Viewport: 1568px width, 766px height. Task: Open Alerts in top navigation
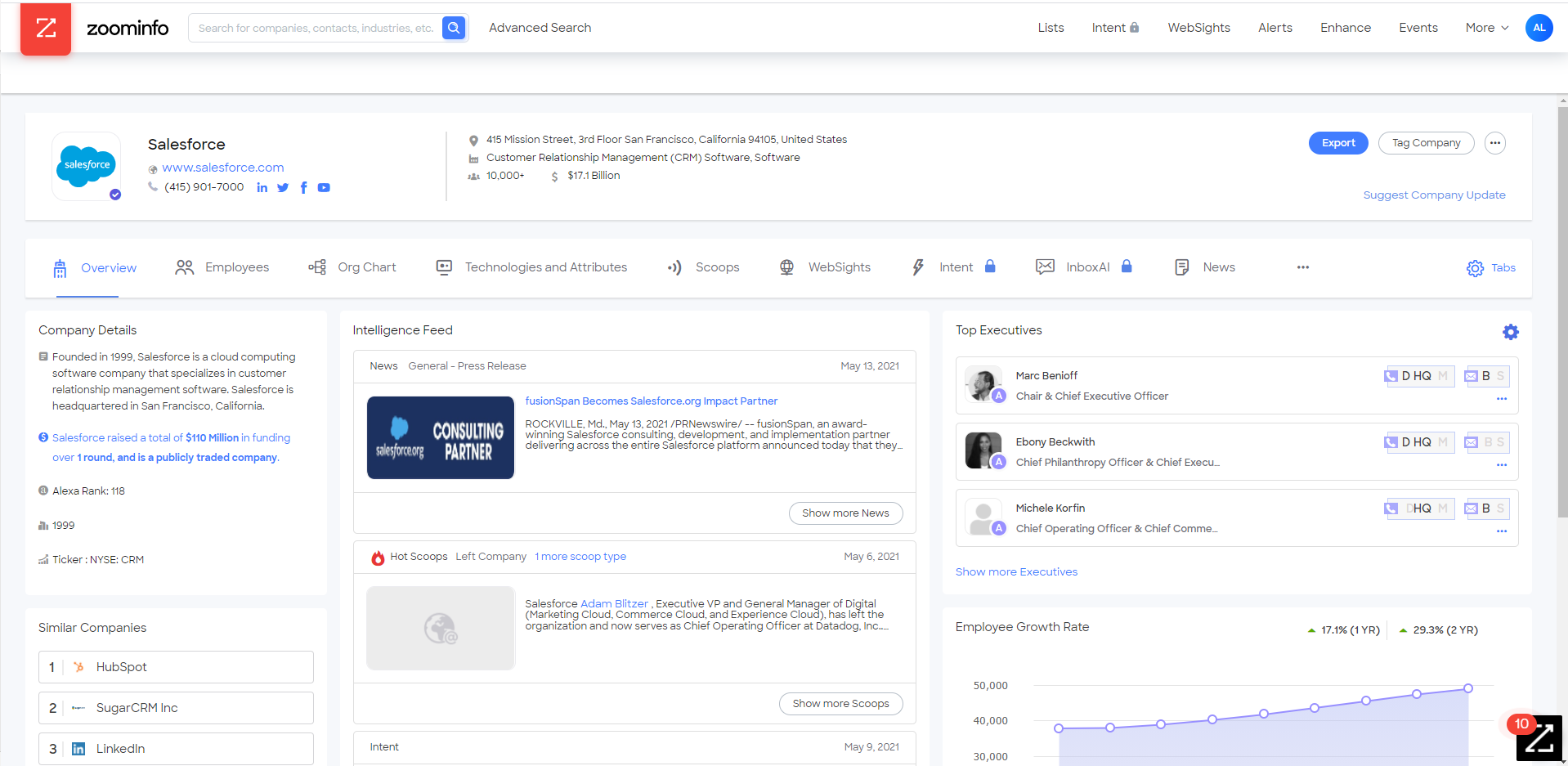(1275, 28)
